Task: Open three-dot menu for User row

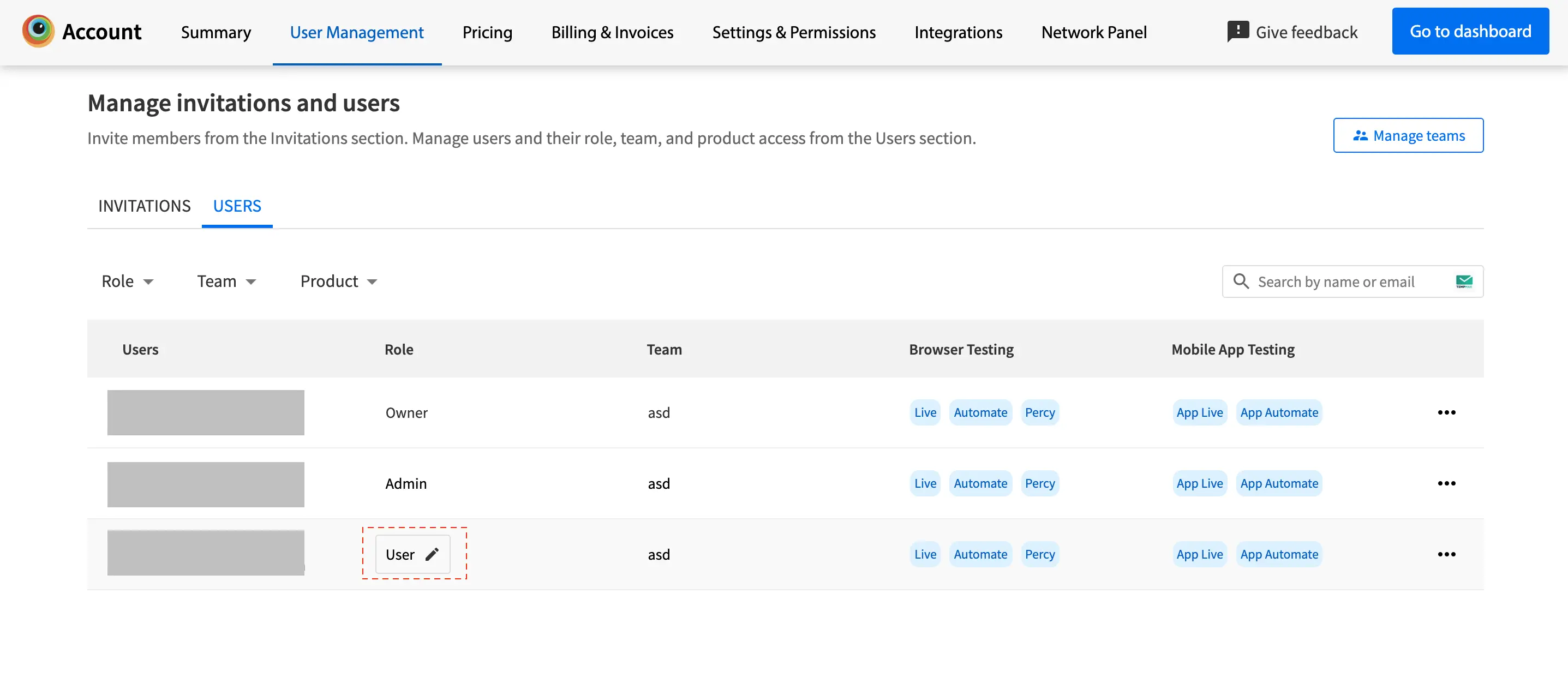Action: (x=1446, y=554)
